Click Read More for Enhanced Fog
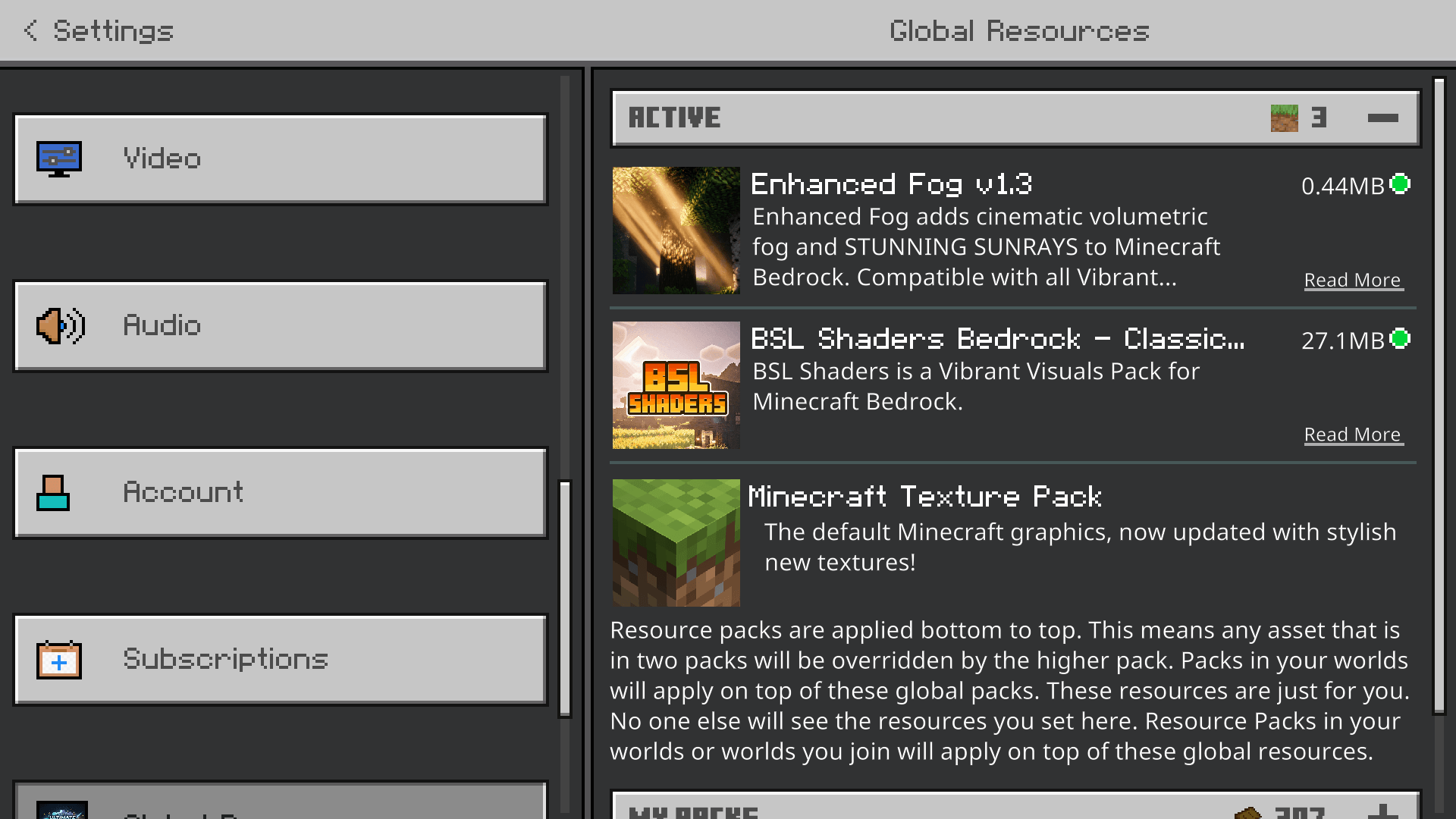The image size is (1456, 819). coord(1353,280)
